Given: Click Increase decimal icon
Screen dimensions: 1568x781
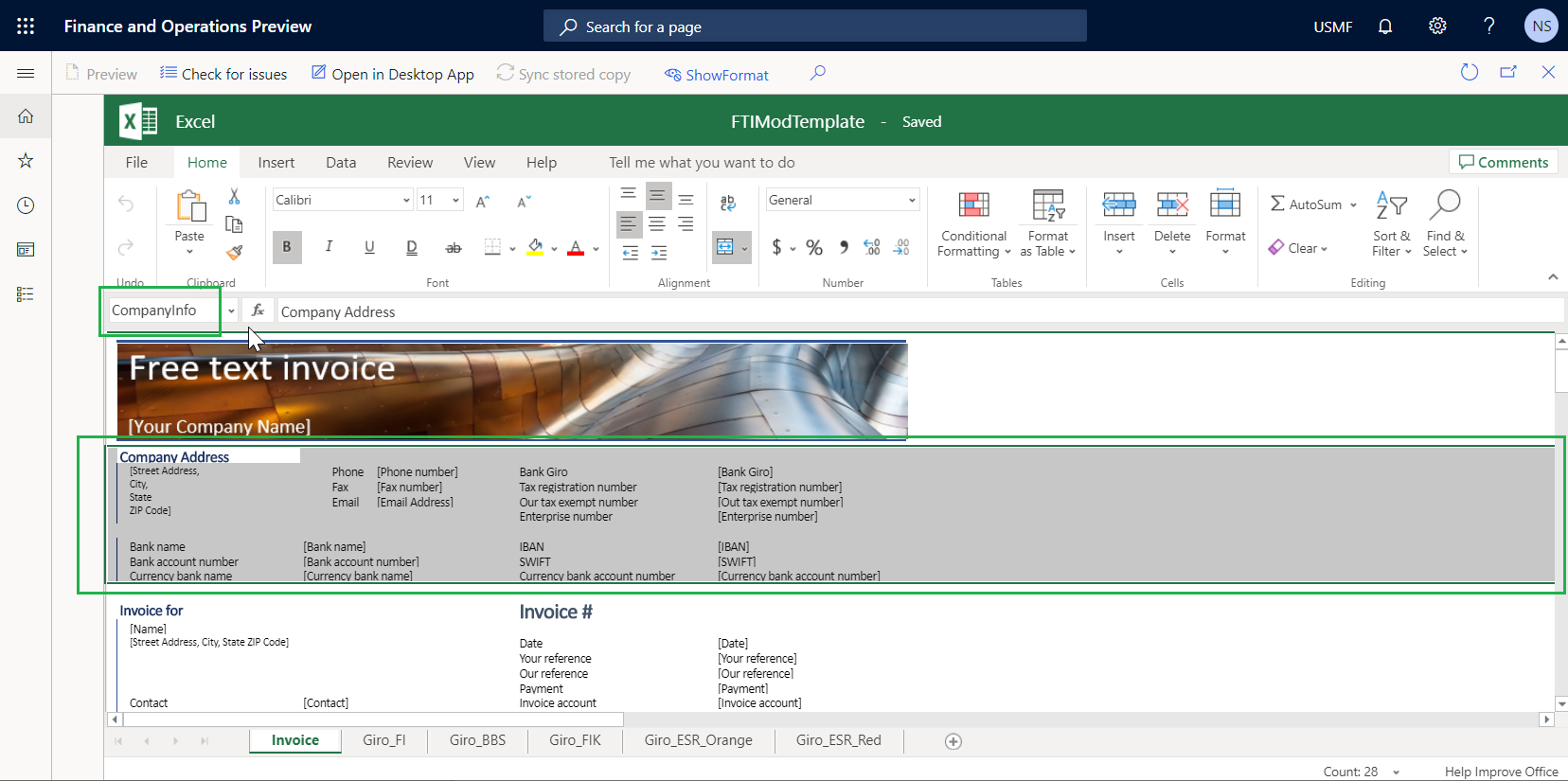Looking at the screenshot, I should tap(872, 247).
